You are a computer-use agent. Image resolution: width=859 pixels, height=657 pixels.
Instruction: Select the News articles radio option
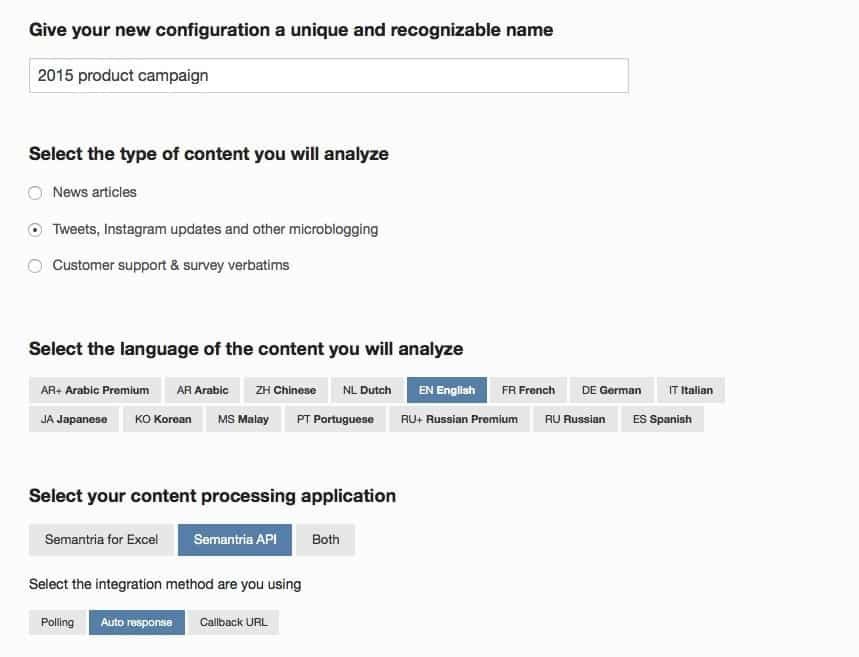tap(36, 193)
